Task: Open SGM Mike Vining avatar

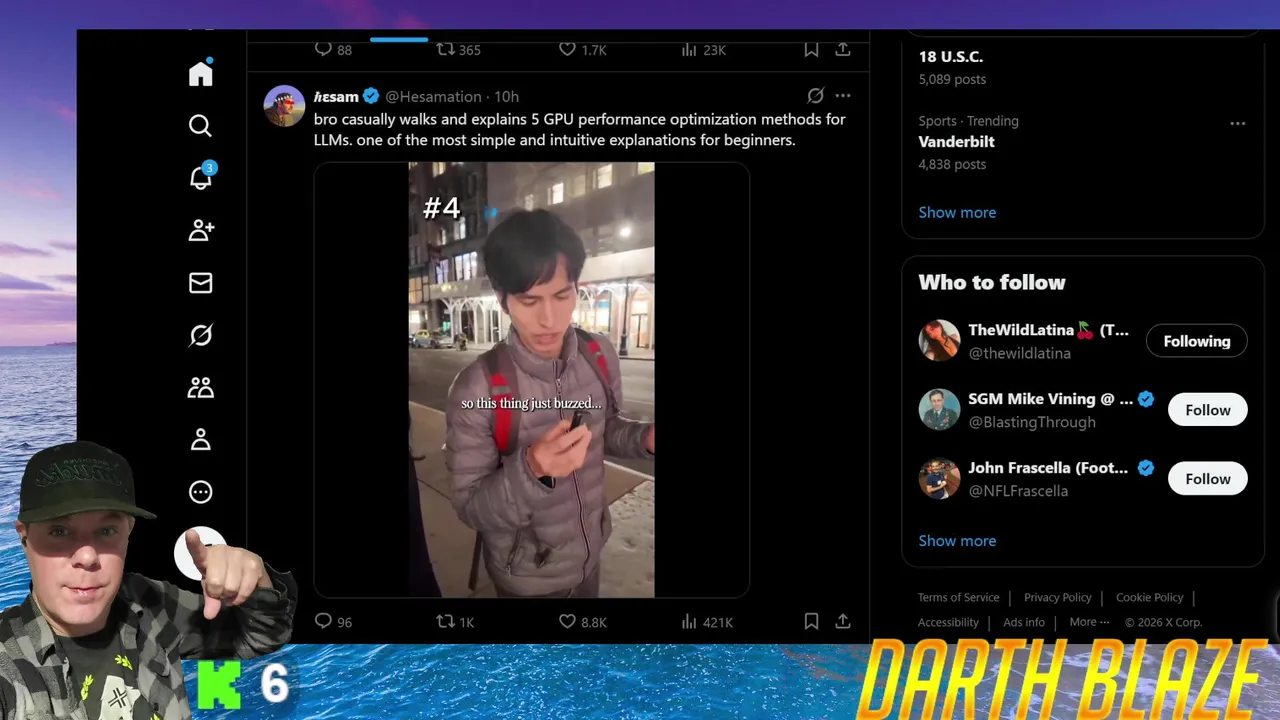Action: coord(939,409)
